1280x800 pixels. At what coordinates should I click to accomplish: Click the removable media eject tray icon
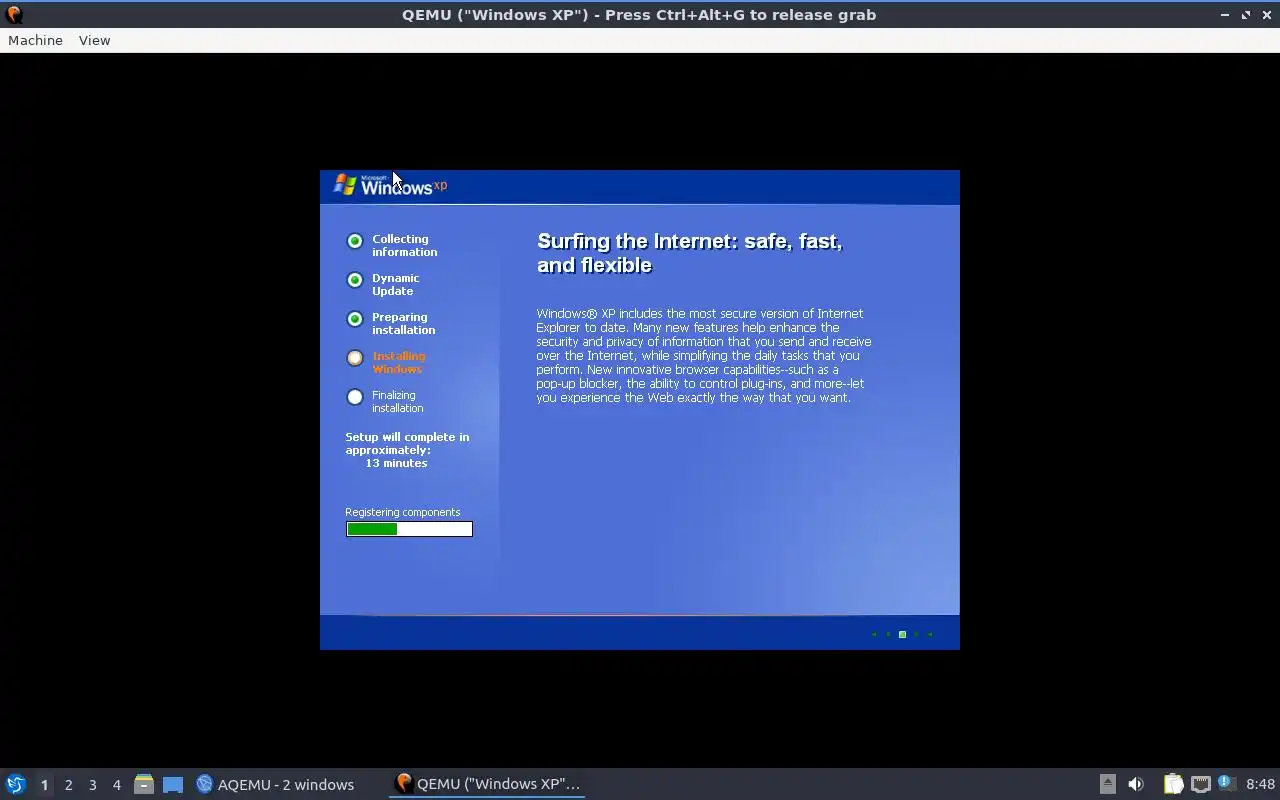pyautogui.click(x=1107, y=784)
